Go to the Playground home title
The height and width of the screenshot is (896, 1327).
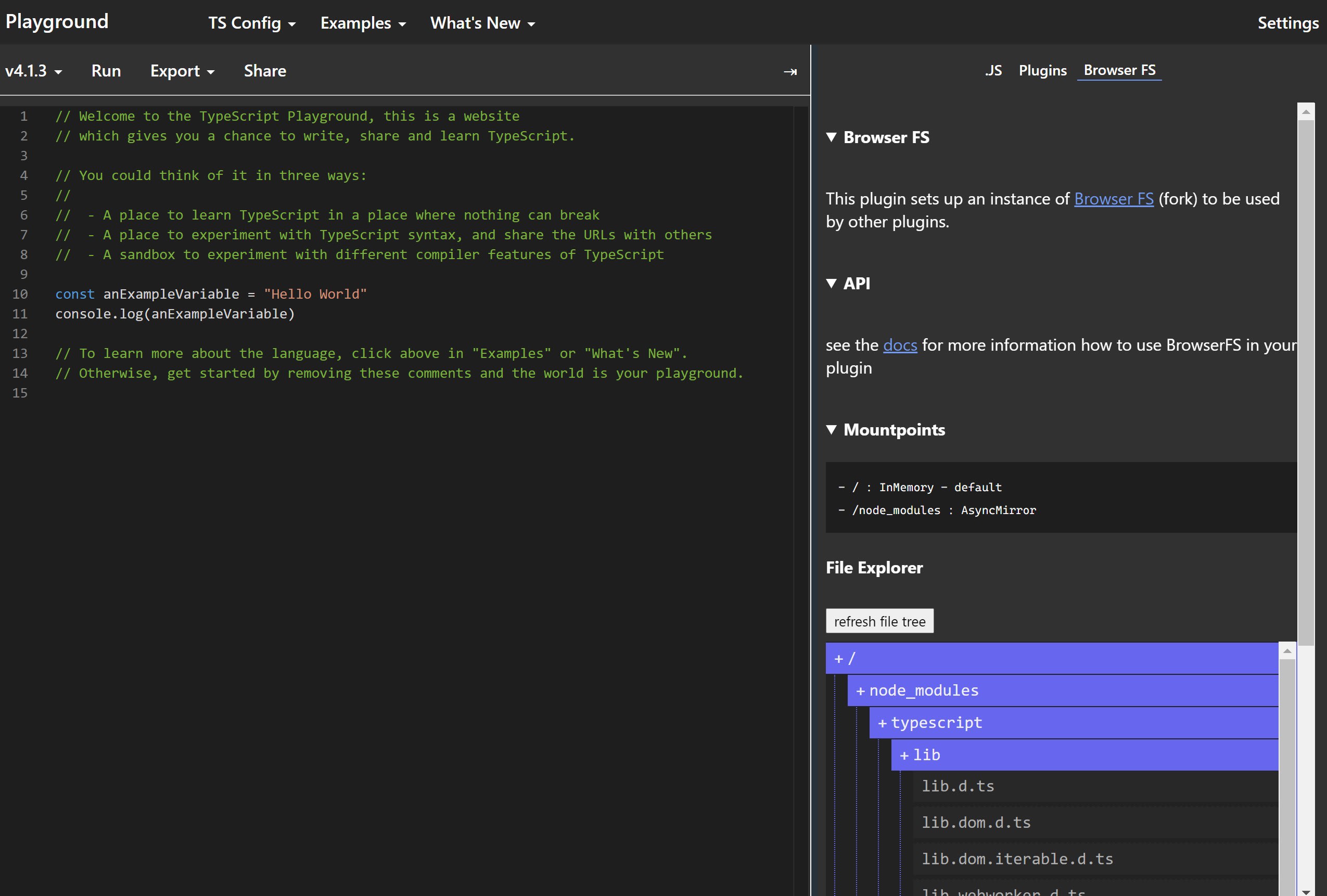(x=57, y=21)
